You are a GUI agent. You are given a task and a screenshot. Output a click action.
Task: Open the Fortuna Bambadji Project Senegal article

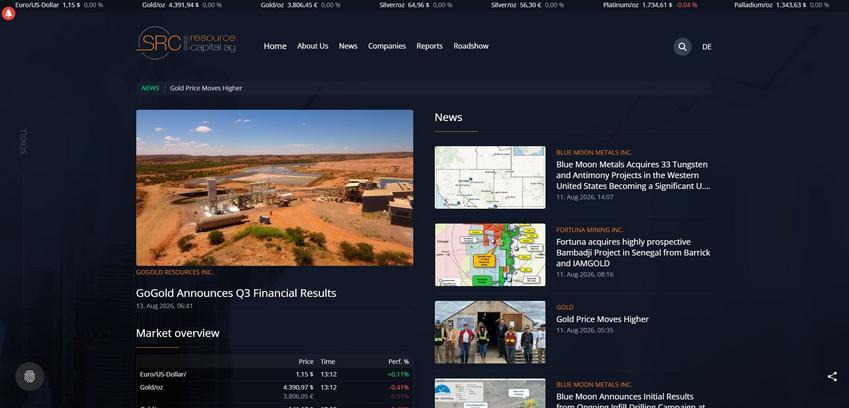[x=634, y=253]
